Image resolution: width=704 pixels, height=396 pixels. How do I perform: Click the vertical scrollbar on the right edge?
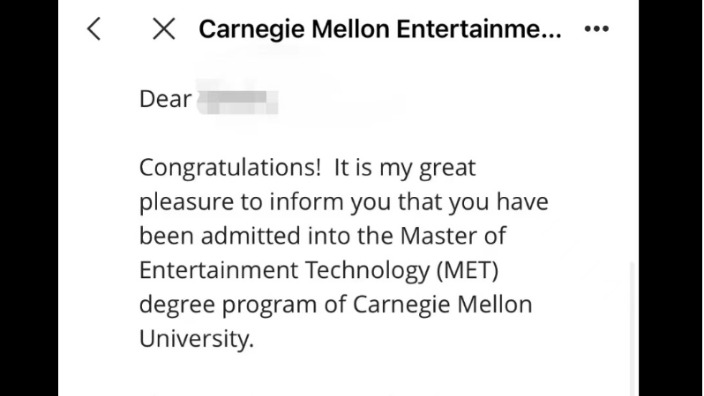click(632, 328)
